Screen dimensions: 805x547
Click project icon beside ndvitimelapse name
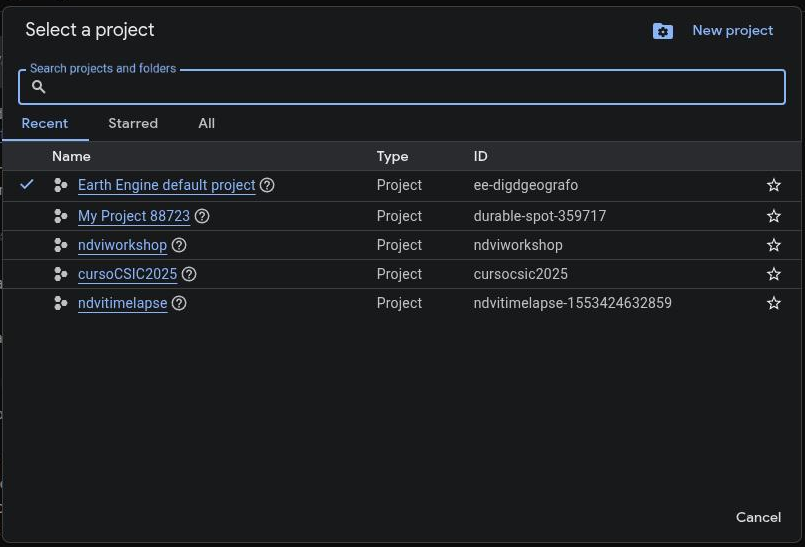(x=61, y=303)
